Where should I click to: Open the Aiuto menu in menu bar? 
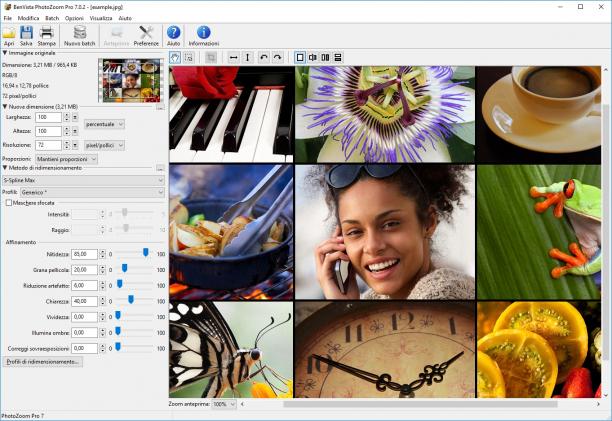[125, 18]
